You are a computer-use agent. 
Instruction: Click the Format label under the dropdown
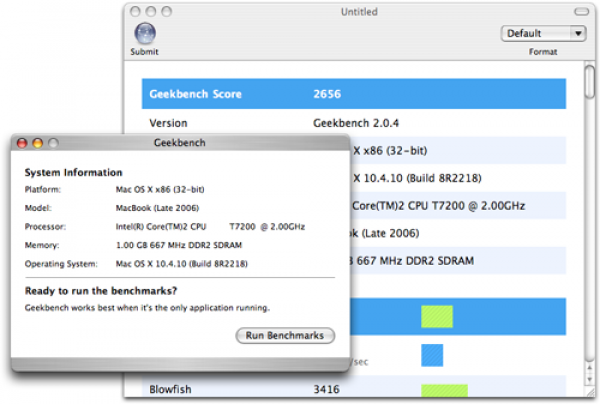coord(543,52)
